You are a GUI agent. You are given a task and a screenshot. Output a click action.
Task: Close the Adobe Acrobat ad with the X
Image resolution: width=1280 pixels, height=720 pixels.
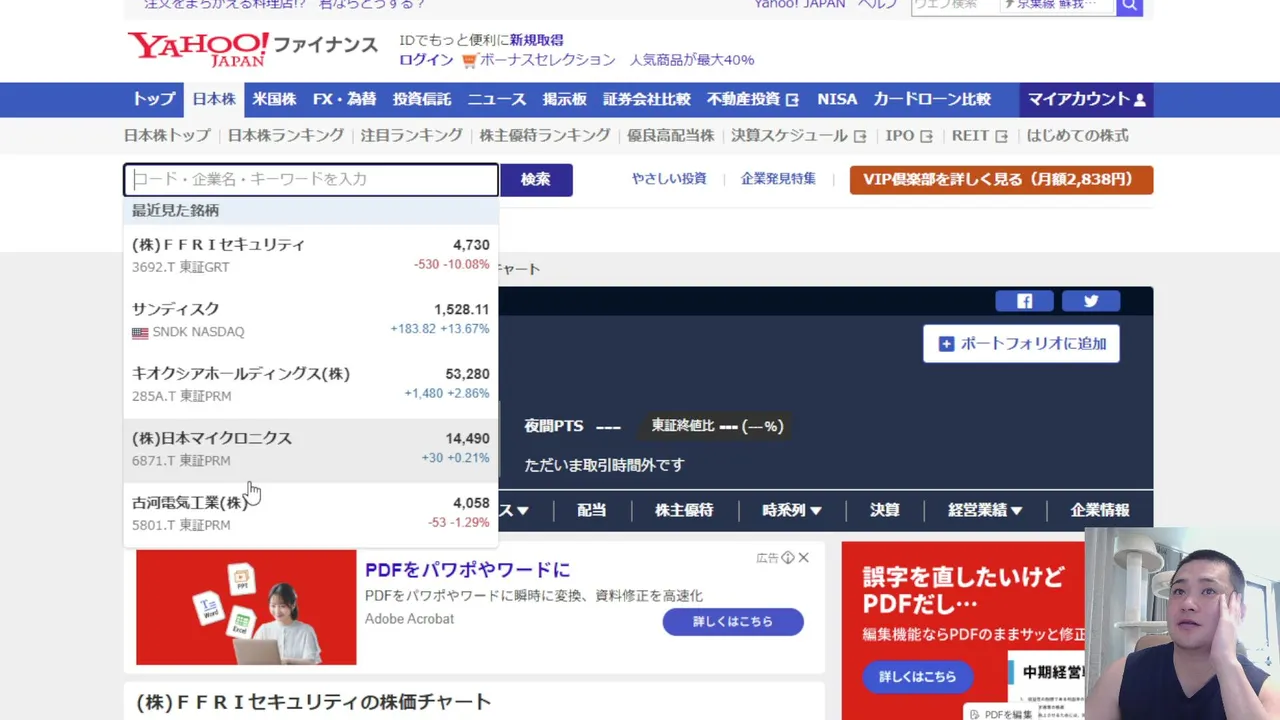click(x=803, y=557)
